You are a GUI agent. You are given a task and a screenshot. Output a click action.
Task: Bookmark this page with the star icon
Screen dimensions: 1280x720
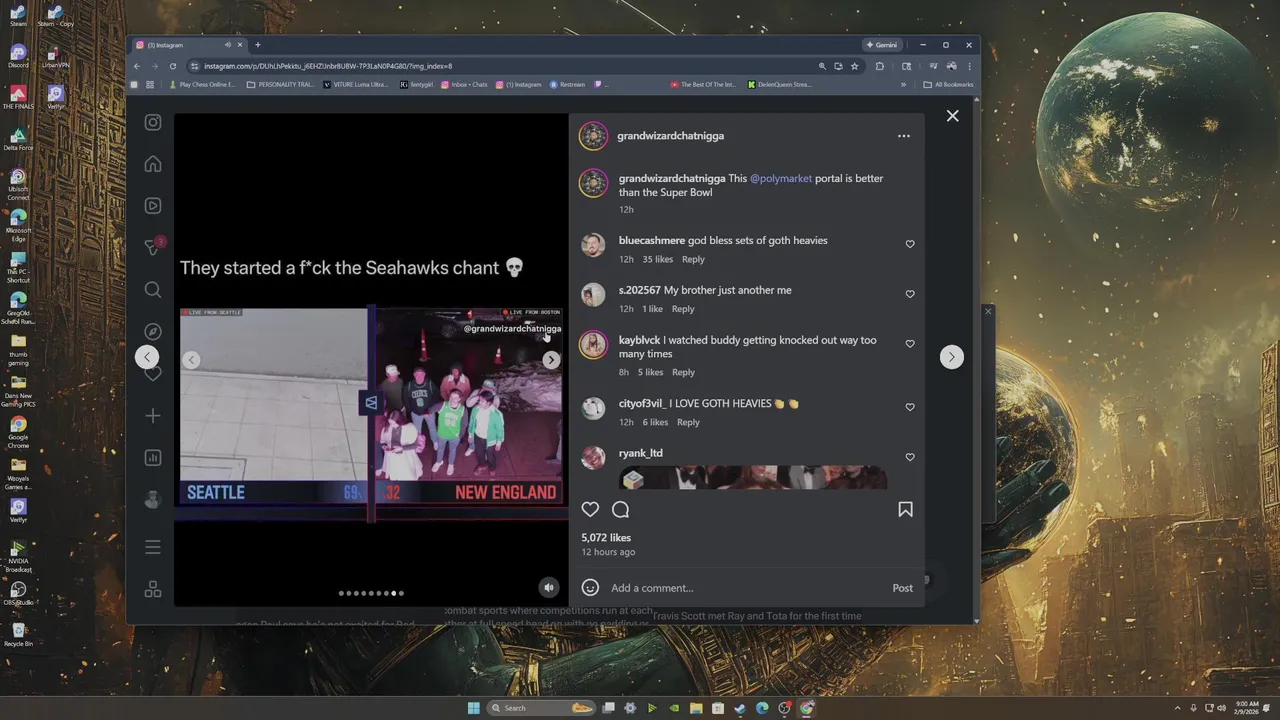[x=854, y=66]
